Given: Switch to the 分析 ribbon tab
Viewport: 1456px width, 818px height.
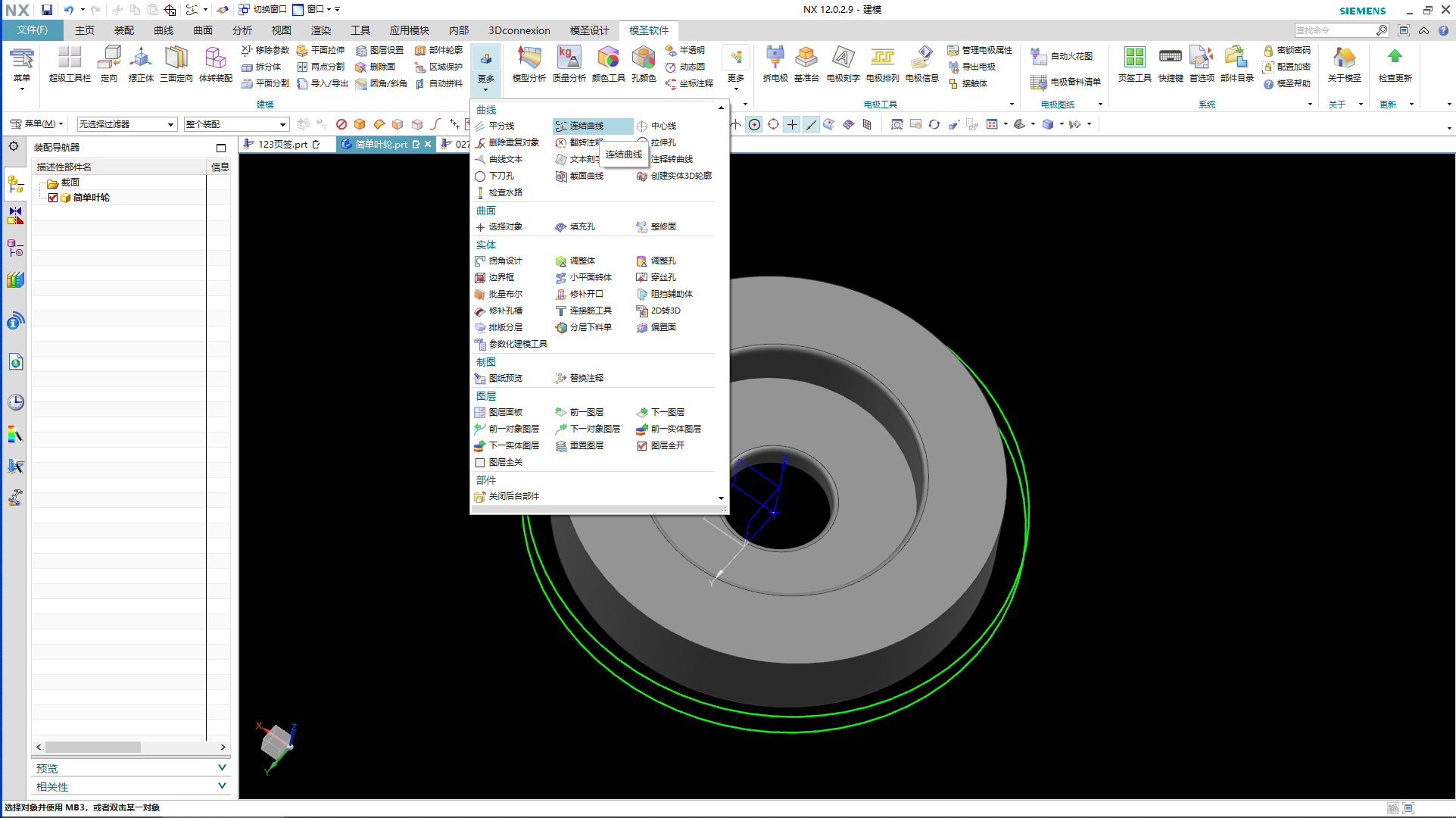Looking at the screenshot, I should [242, 30].
